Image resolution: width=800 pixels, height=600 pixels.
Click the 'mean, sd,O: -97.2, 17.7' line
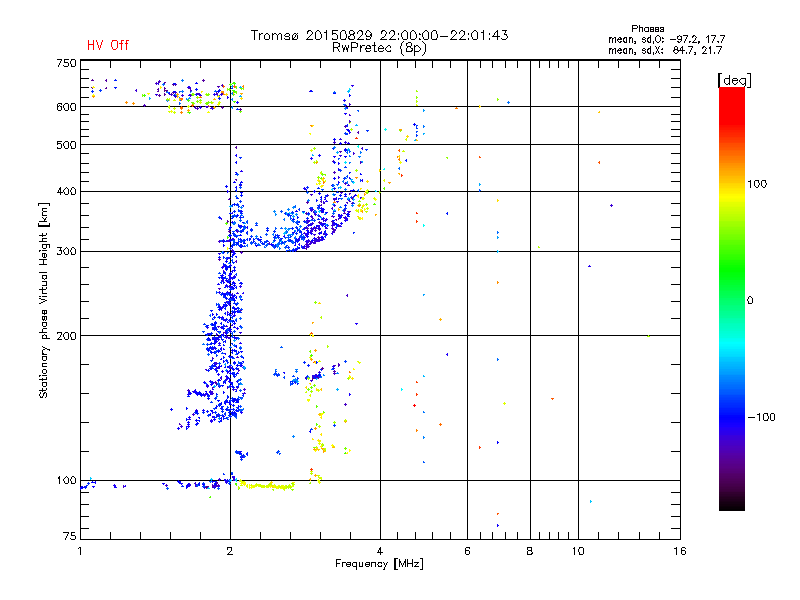(666, 39)
